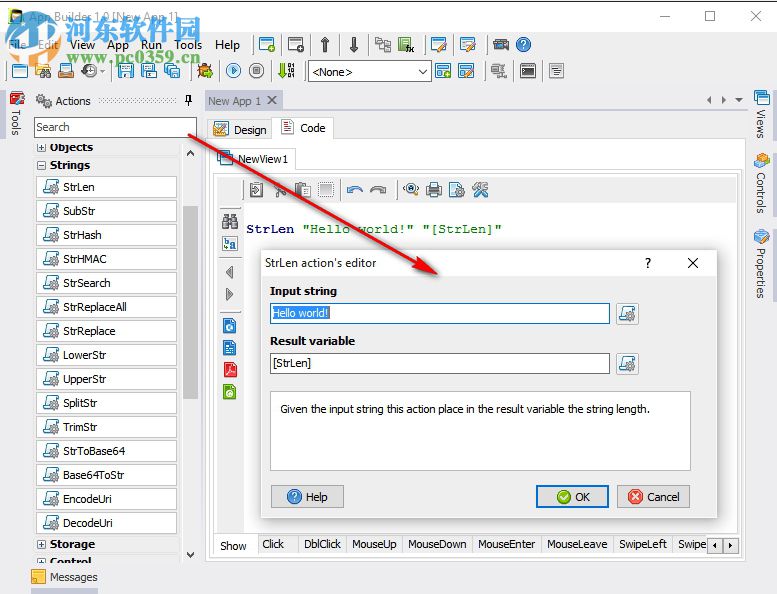
Task: Select the Base64ToStr action
Action: click(x=106, y=475)
